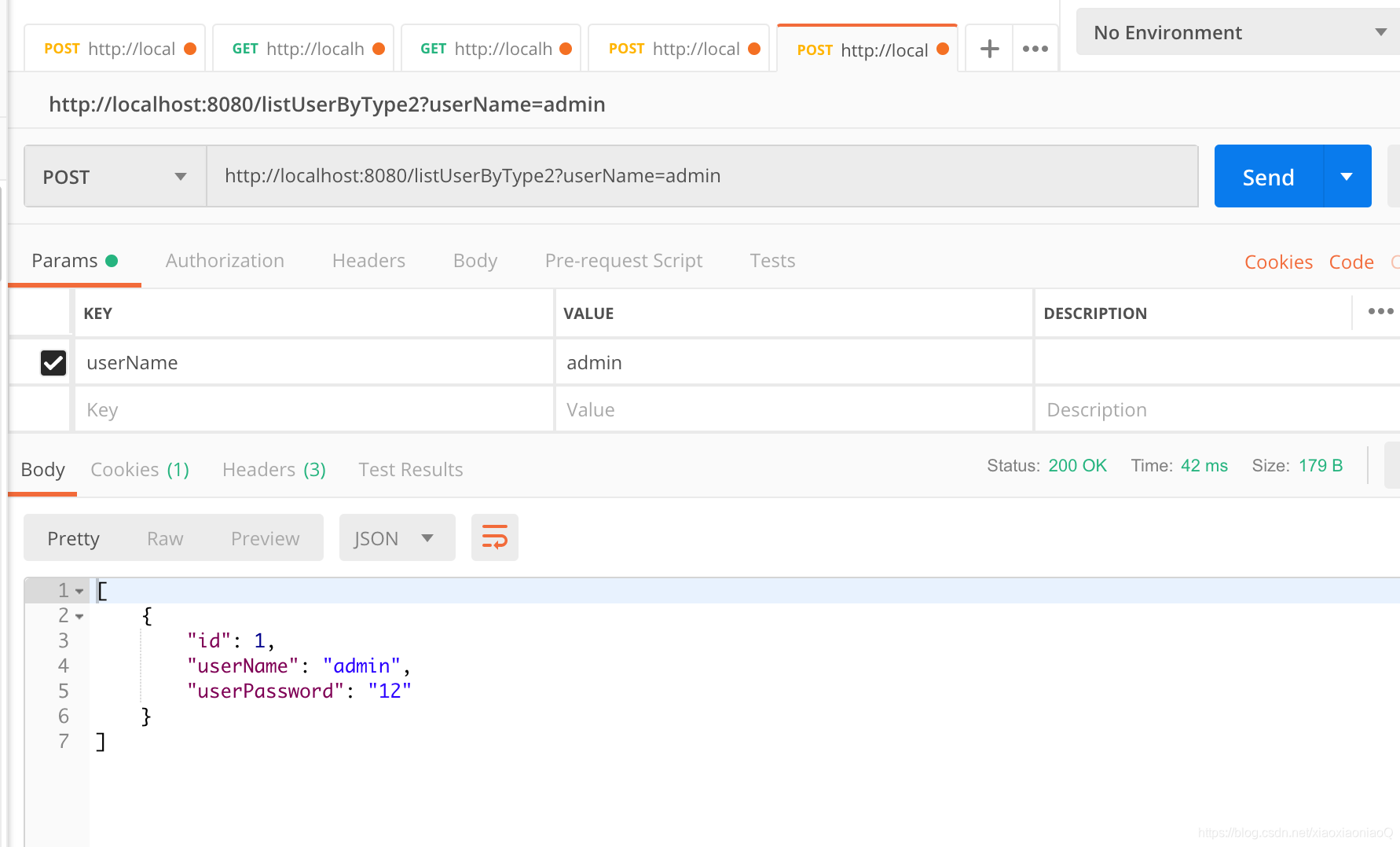Click the request URL input field
Image resolution: width=1400 pixels, height=847 pixels.
coord(702,177)
